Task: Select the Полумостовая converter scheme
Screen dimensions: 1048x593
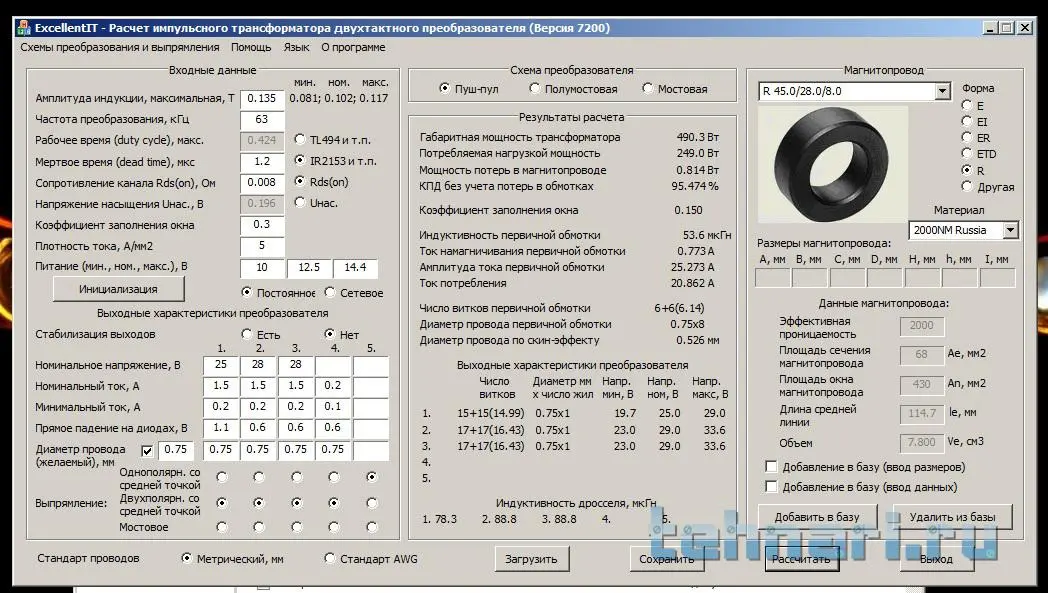Action: point(535,88)
